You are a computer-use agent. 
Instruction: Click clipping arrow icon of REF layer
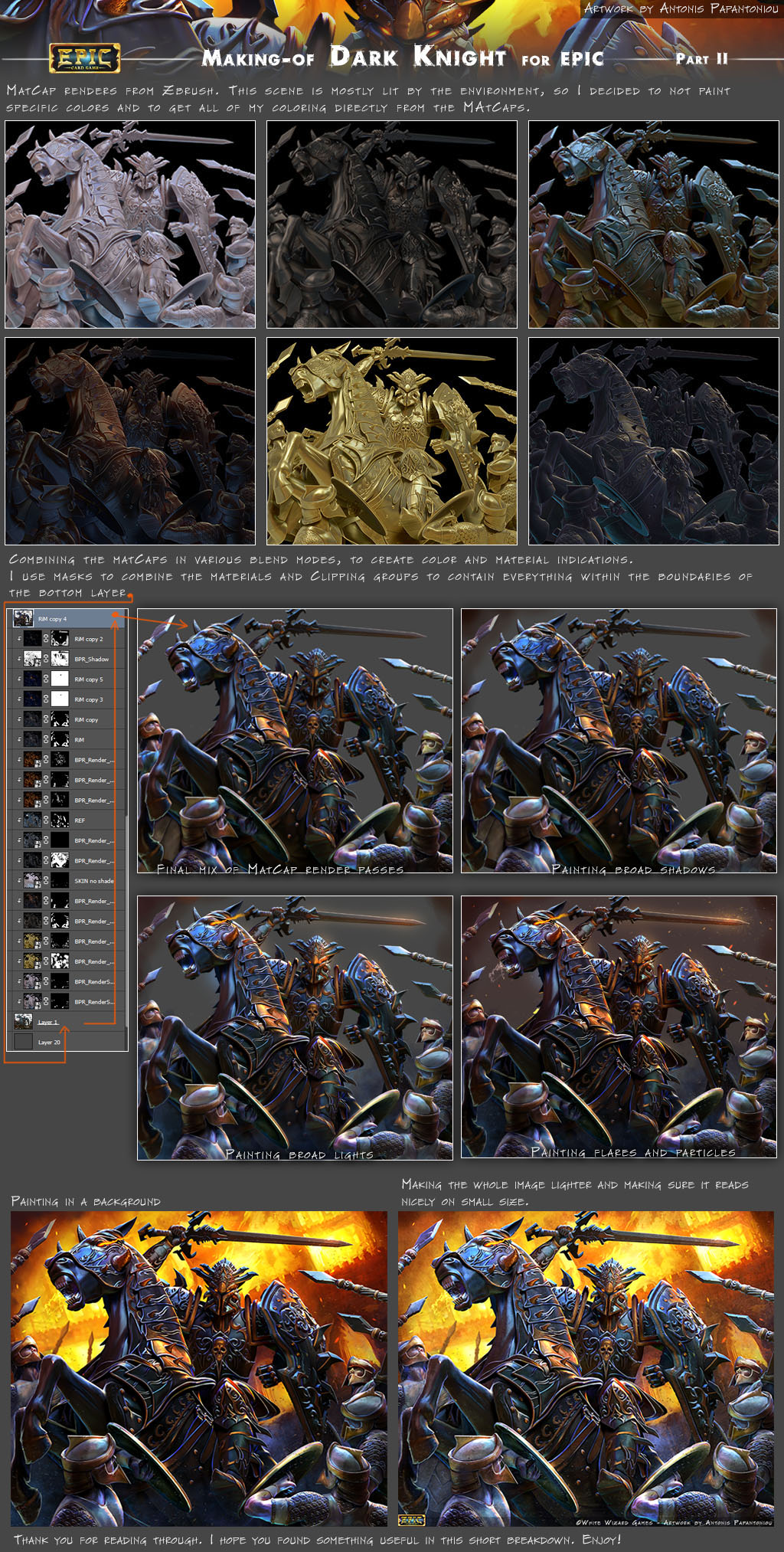[19, 820]
